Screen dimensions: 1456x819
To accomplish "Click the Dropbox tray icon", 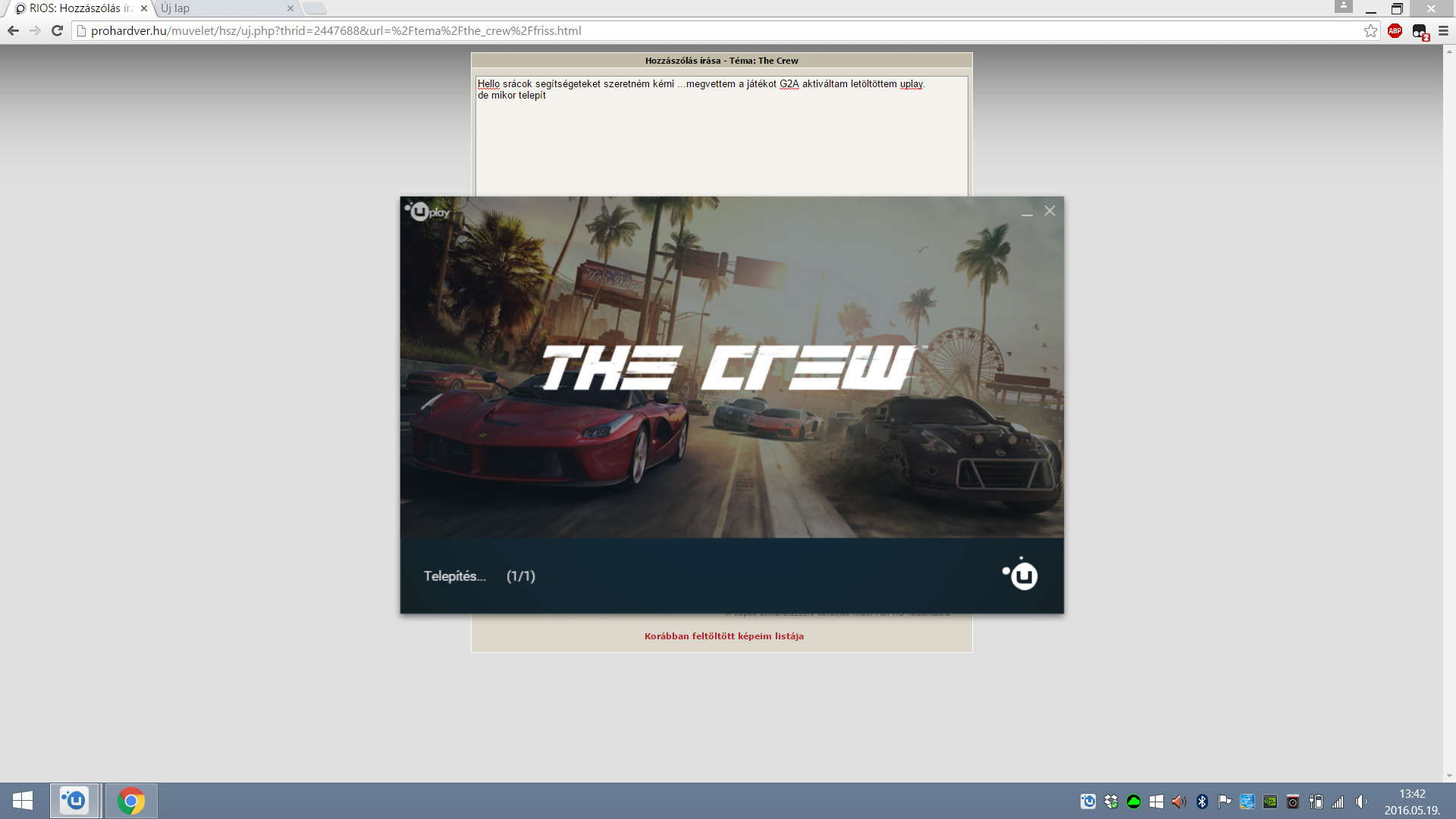I will pos(1111,802).
